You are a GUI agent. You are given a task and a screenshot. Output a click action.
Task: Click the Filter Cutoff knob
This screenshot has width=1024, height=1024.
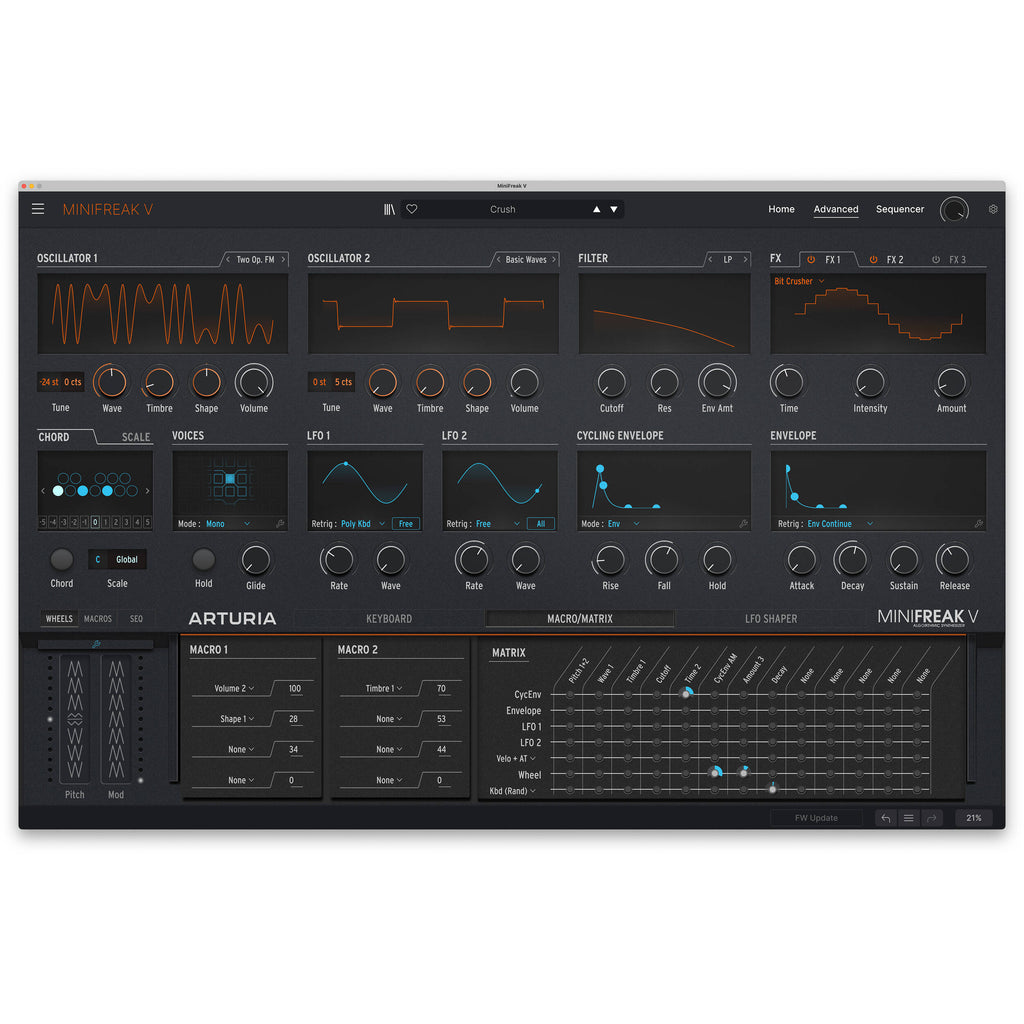point(611,382)
